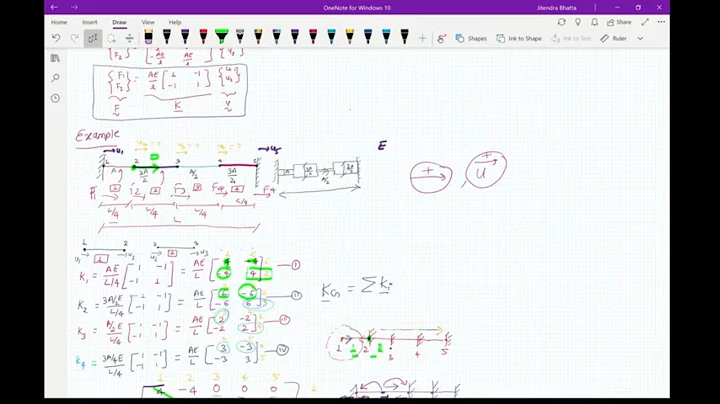Toggle Draw with Touch
Screen dimensions: 720x404
point(441,39)
